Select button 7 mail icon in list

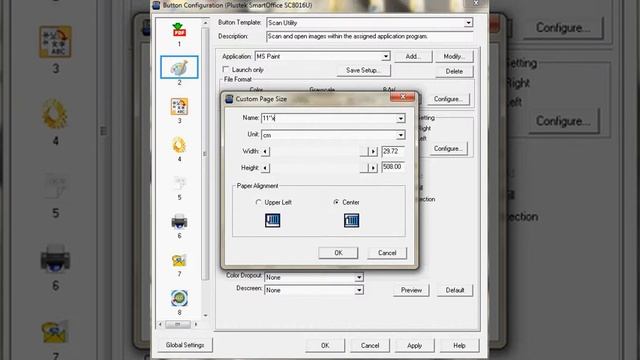pos(179,260)
